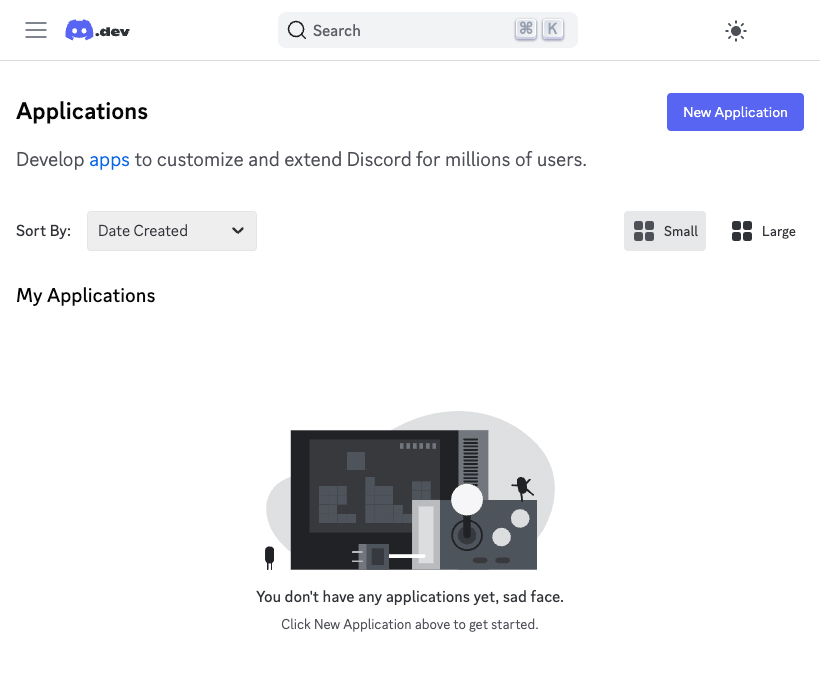This screenshot has width=820, height=700.
Task: Click the Command shortcut key badge
Action: click(526, 29)
